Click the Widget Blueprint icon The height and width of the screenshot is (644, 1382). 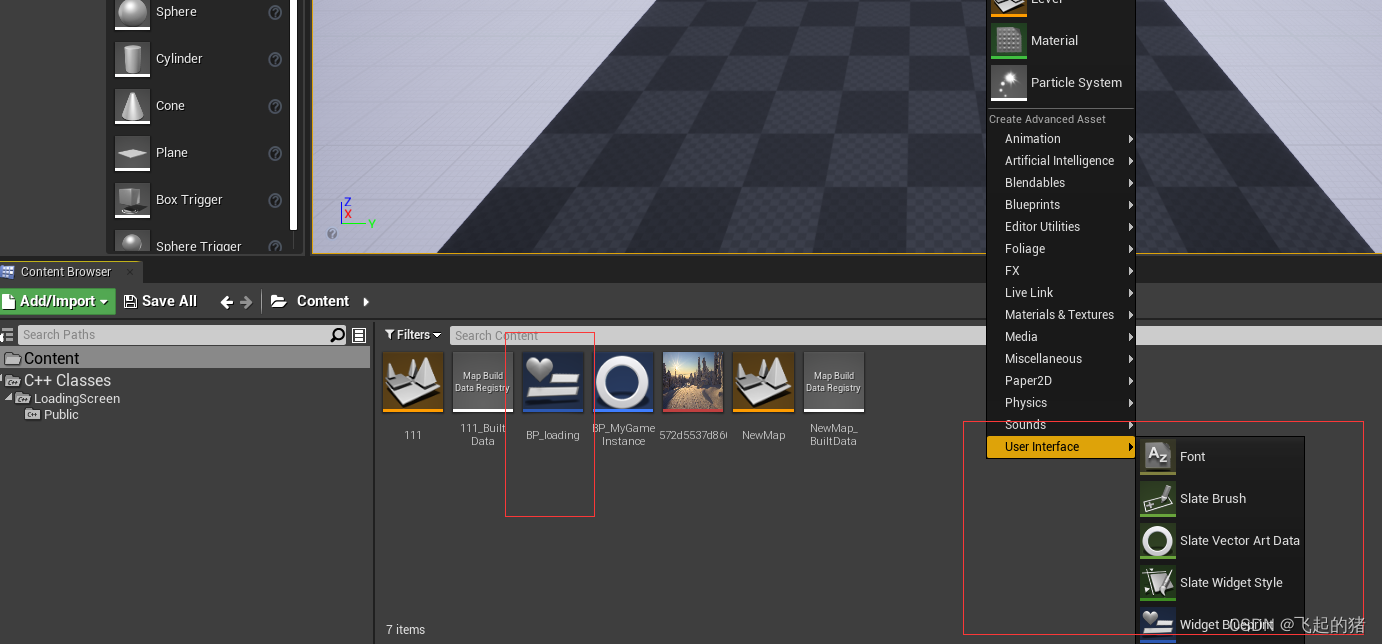pos(1158,624)
